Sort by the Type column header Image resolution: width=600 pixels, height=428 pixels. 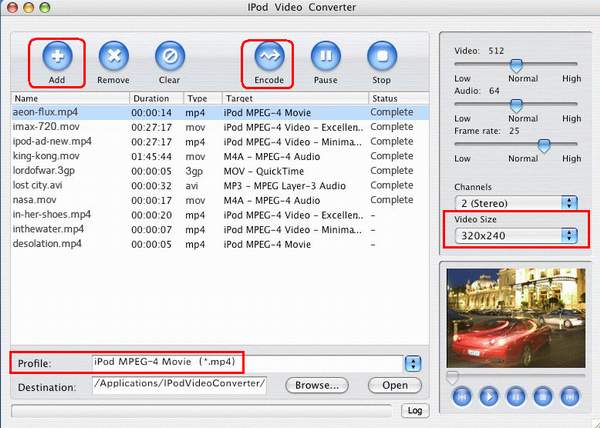(203, 98)
